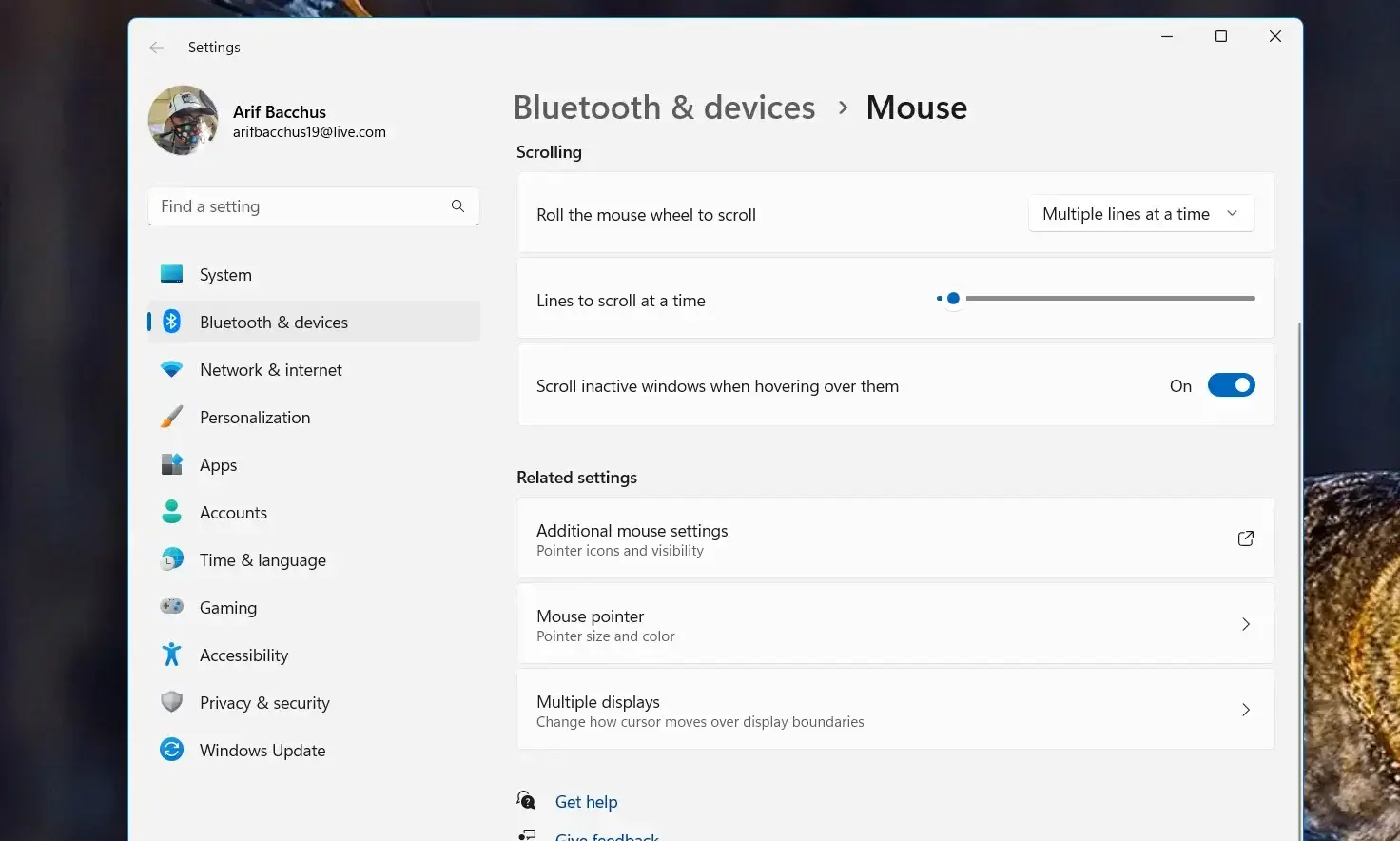Image resolution: width=1400 pixels, height=841 pixels.
Task: Open Accessibility settings
Action: (314, 655)
